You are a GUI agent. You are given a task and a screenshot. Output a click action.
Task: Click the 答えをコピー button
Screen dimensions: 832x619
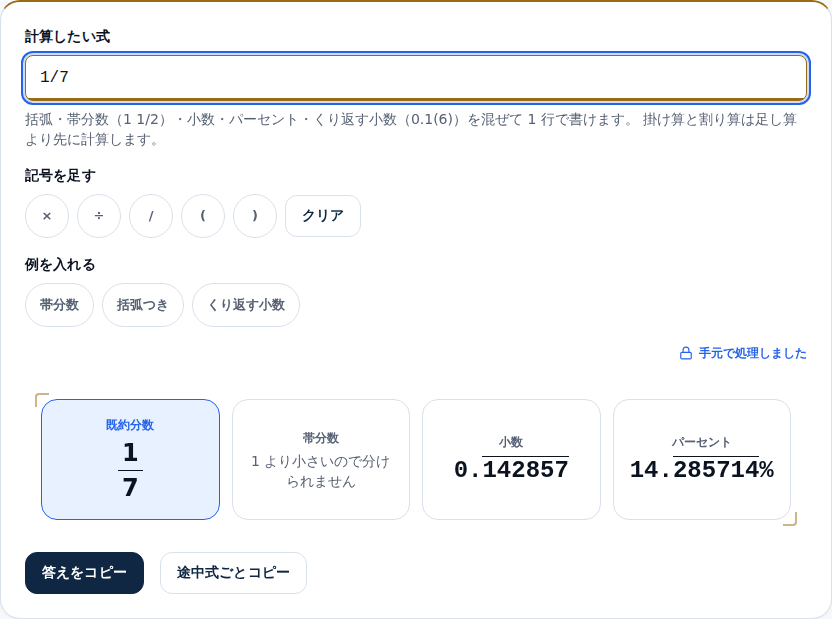click(84, 573)
